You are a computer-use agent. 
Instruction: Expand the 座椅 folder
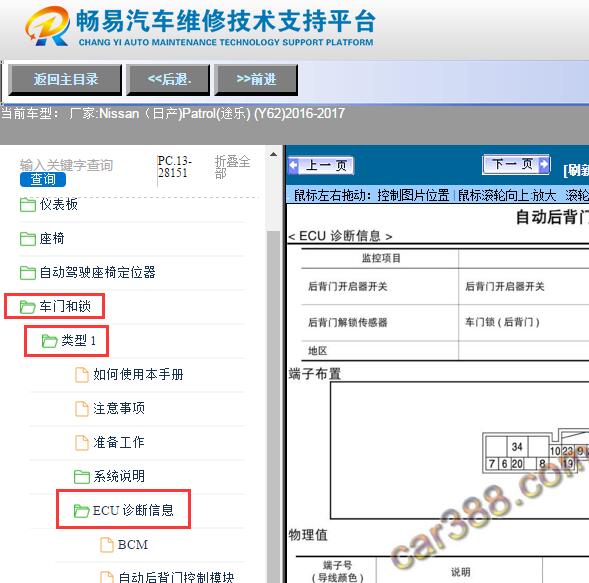point(51,239)
